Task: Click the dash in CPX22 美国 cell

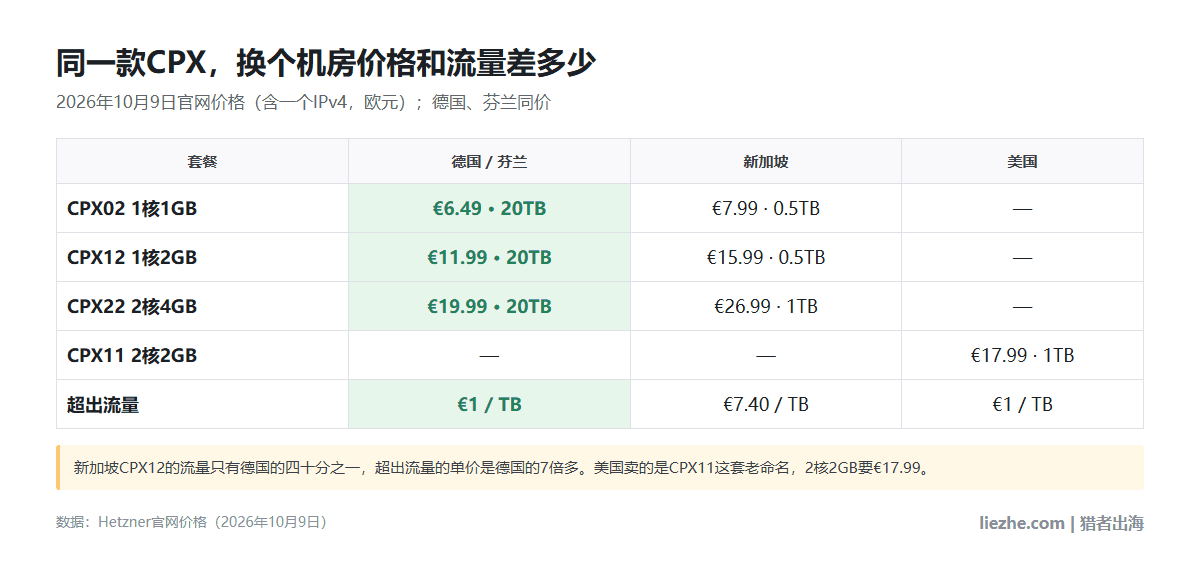Action: coord(1022,307)
